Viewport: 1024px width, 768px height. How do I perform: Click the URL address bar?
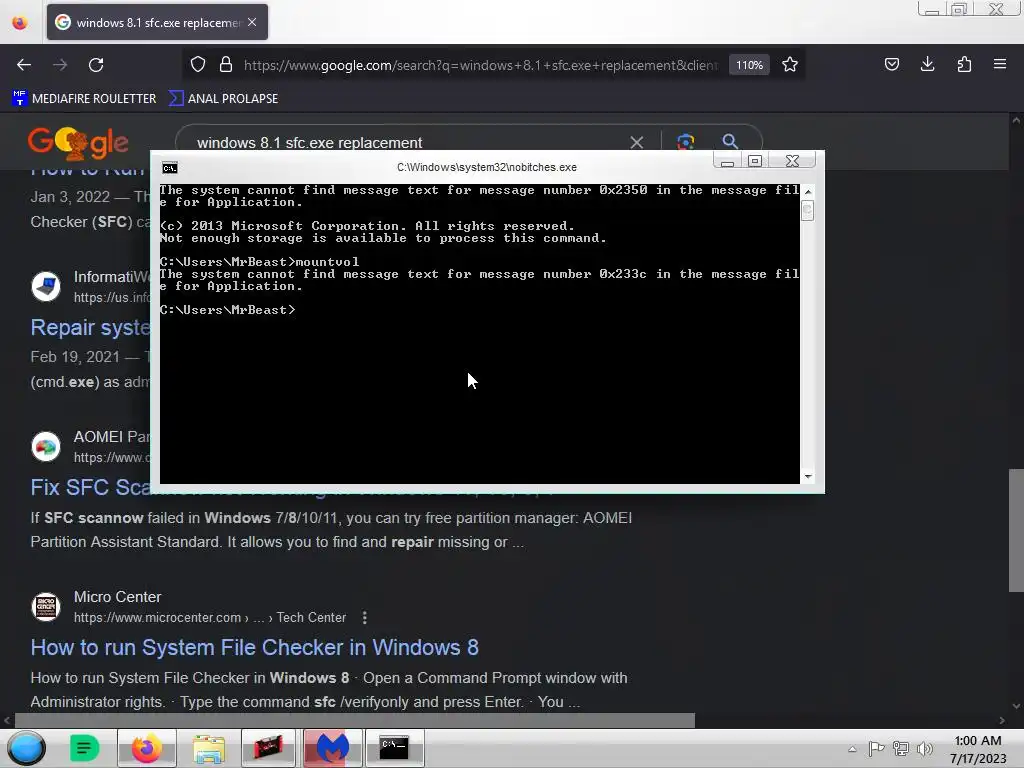point(481,65)
